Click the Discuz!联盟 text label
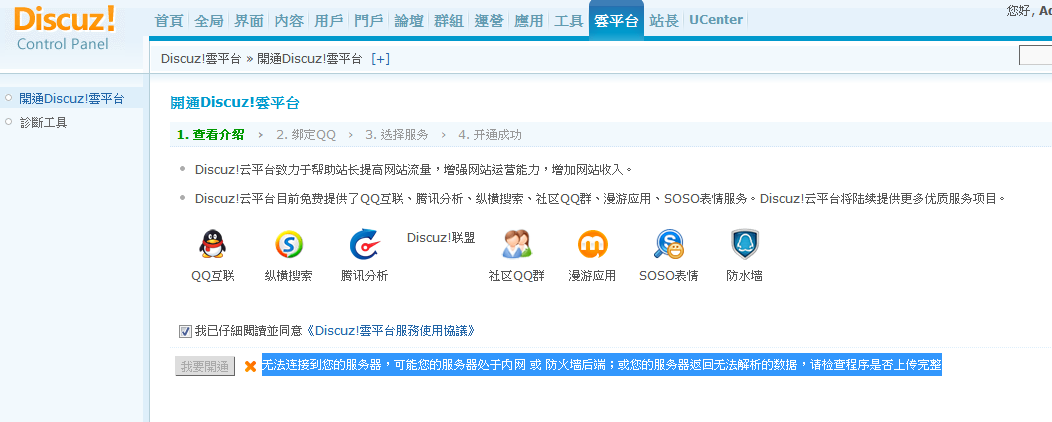This screenshot has width=1052, height=422. tap(441, 238)
